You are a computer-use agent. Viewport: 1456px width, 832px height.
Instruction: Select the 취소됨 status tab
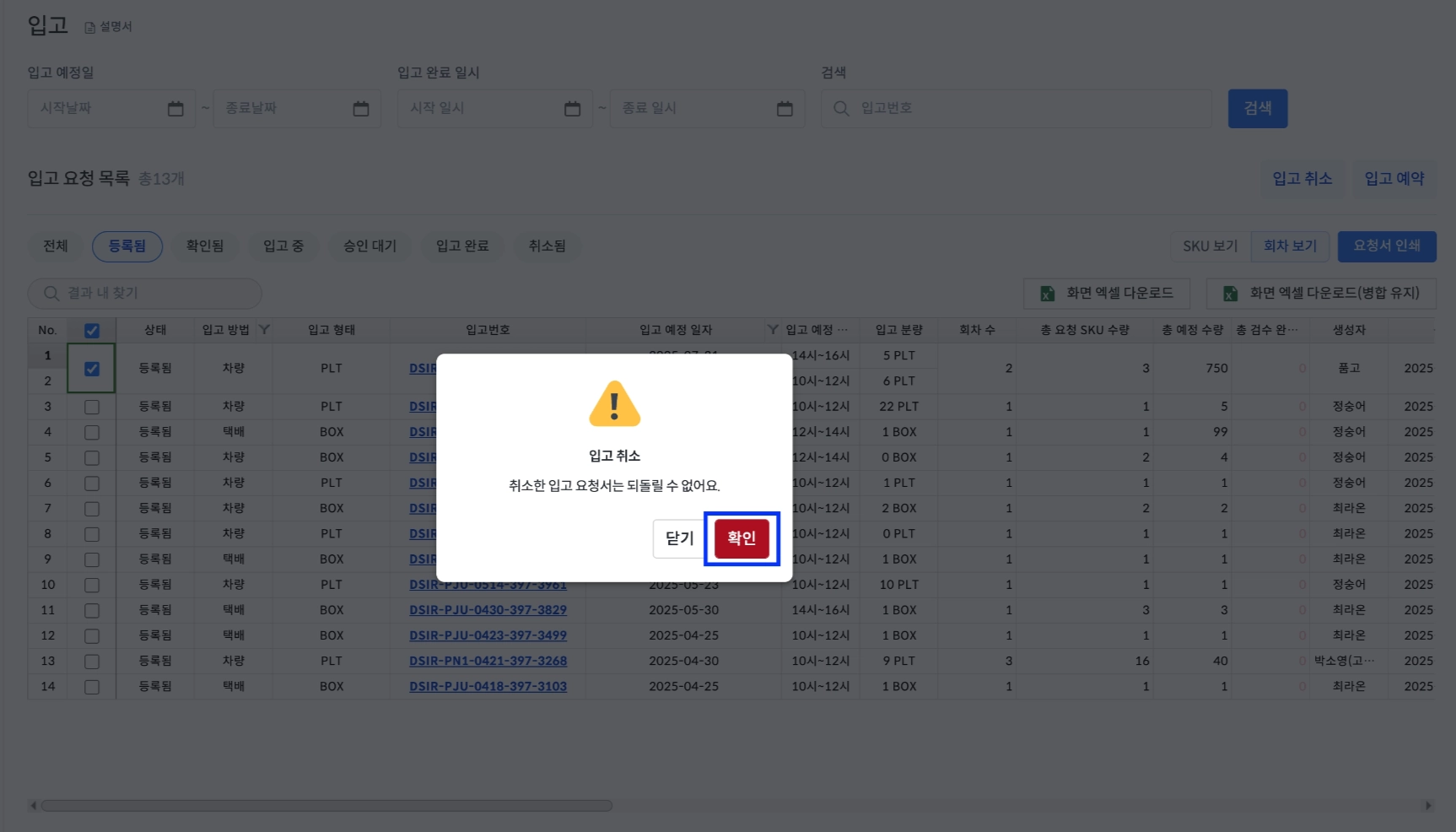(x=547, y=246)
